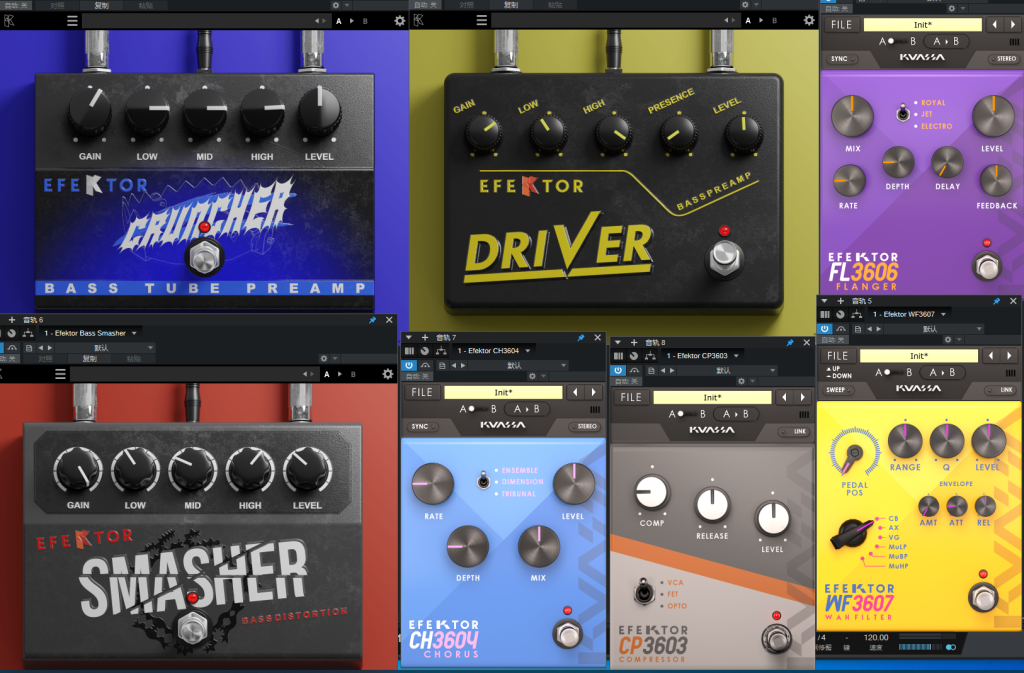Select 复制 above the Cruncher plugin
This screenshot has height=673, width=1024.
[101, 5]
